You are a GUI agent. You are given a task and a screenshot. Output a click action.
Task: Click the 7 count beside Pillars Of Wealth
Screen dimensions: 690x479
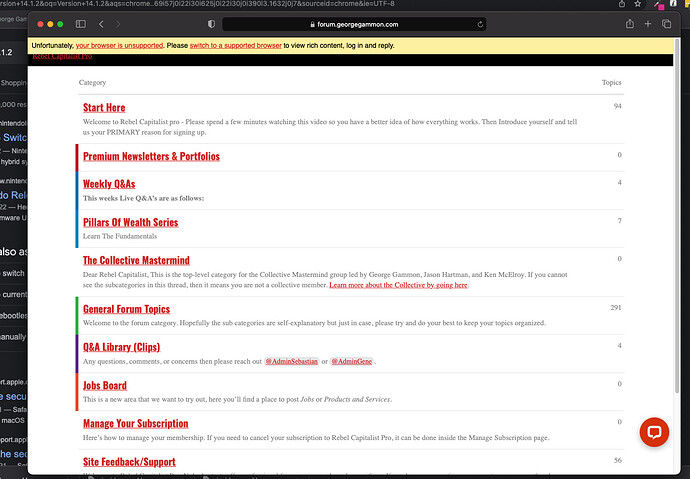tap(620, 221)
